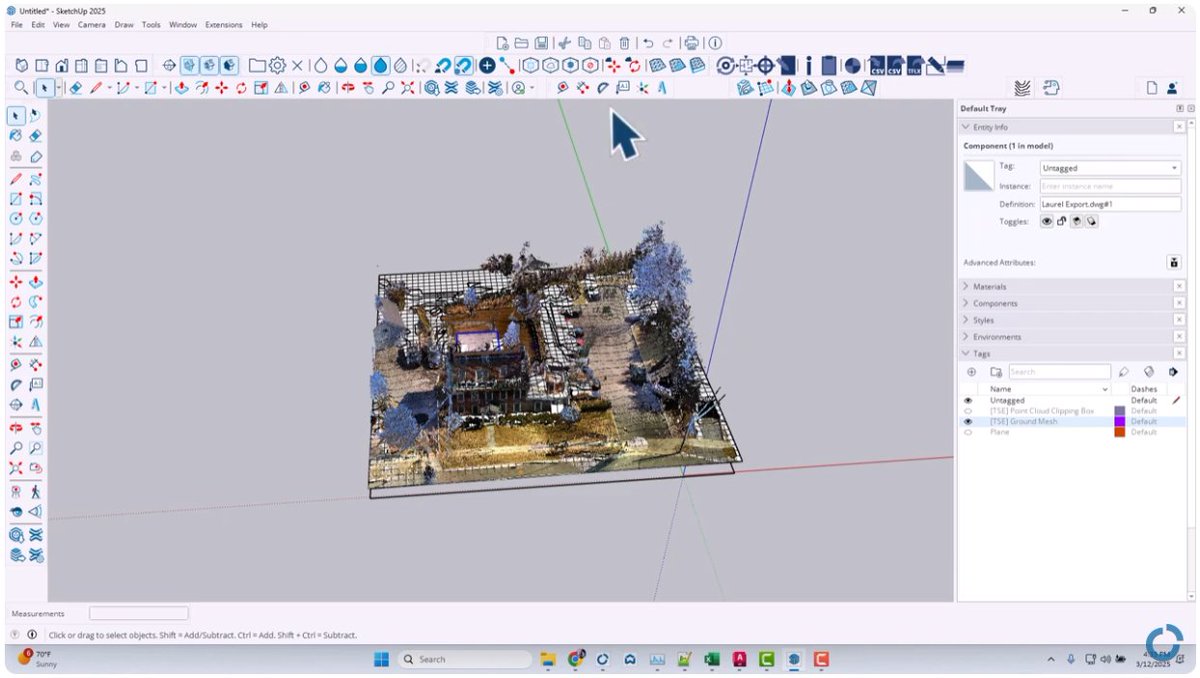Open the Windows Start menu

tap(380, 659)
